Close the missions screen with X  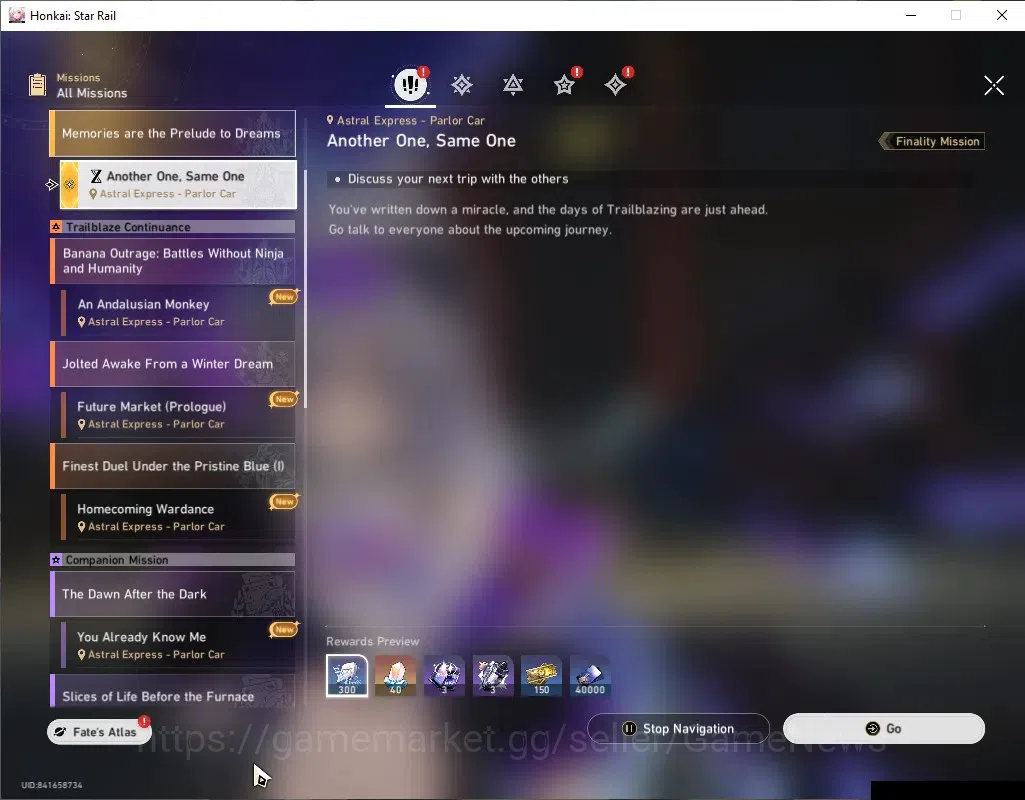994,85
